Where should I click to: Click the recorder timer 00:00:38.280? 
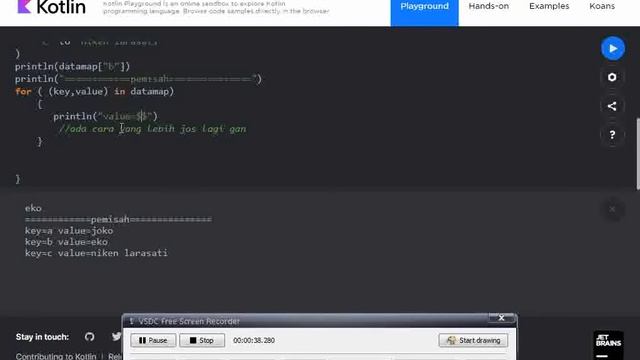pyautogui.click(x=253, y=340)
